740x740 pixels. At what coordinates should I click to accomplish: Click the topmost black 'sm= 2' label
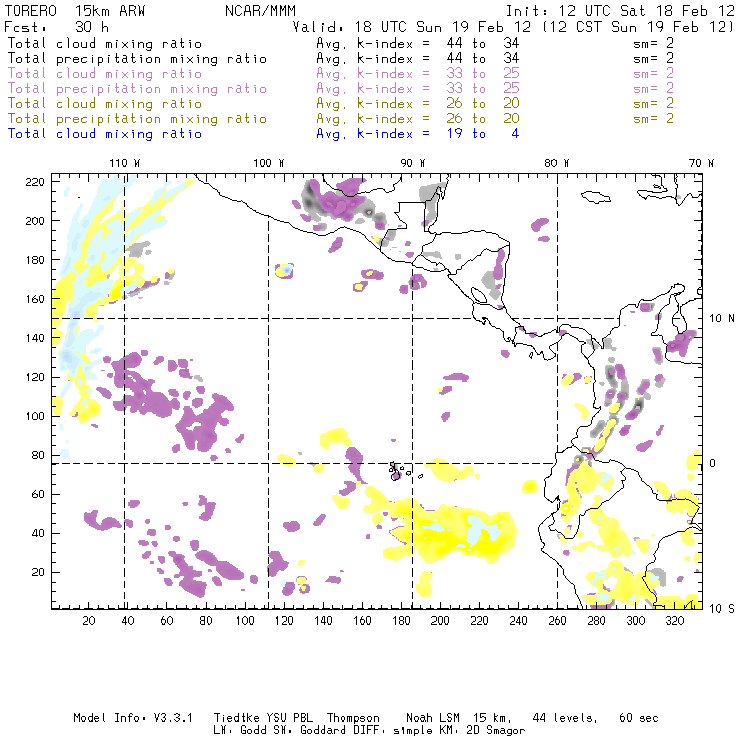(653, 43)
